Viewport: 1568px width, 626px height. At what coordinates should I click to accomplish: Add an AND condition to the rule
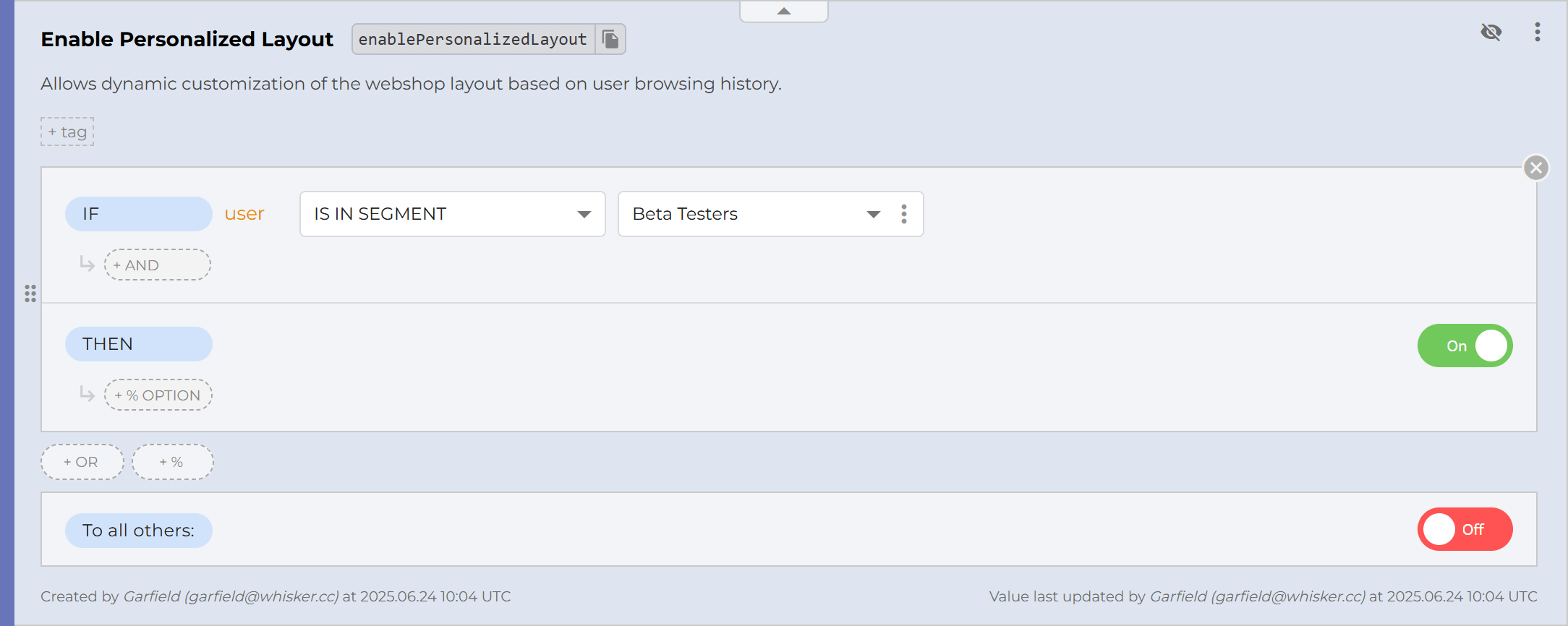pos(157,265)
